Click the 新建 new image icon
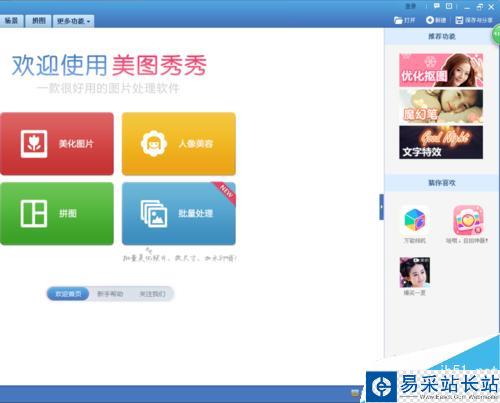 click(x=430, y=20)
